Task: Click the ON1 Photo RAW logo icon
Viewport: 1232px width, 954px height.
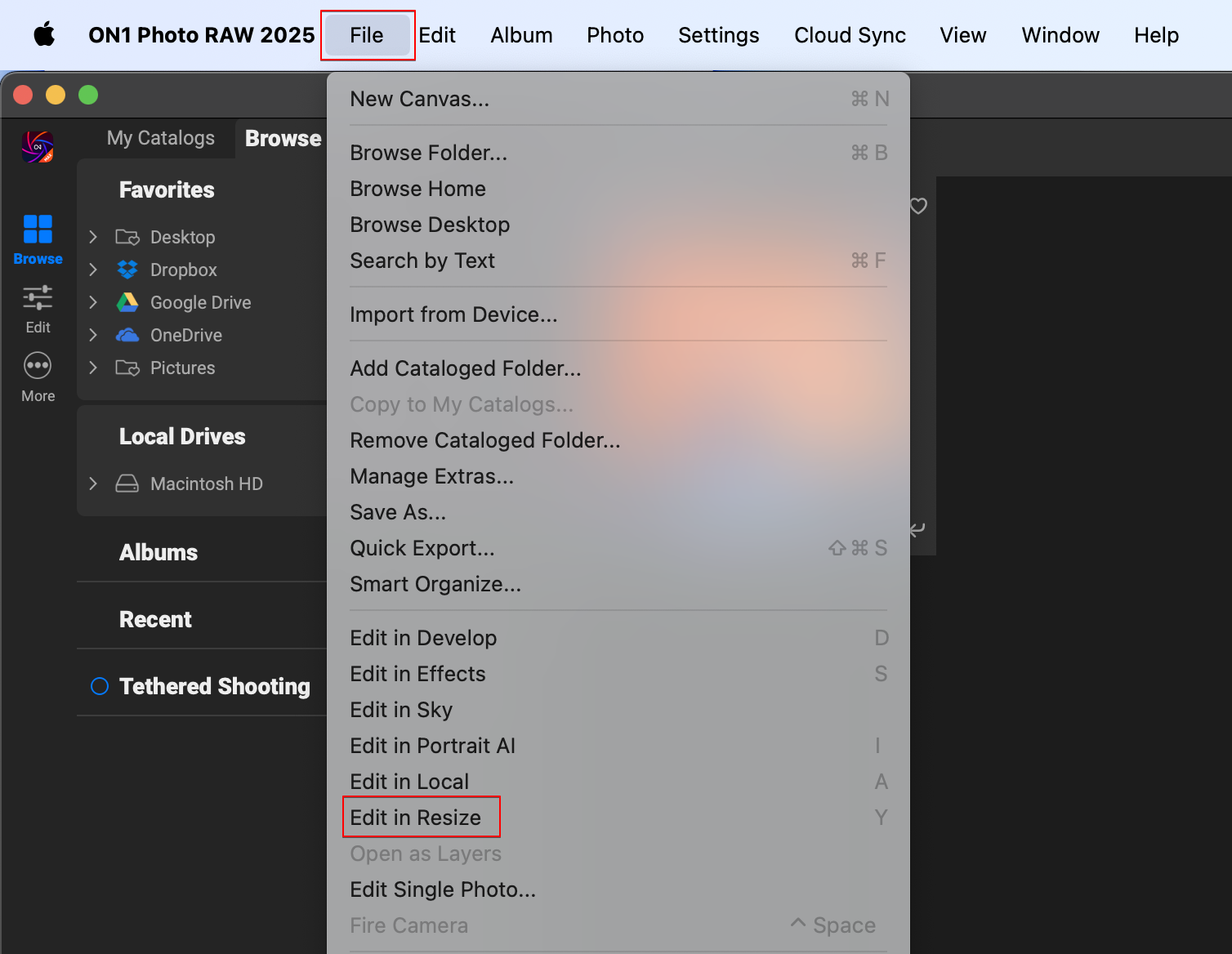Action: pos(38,147)
